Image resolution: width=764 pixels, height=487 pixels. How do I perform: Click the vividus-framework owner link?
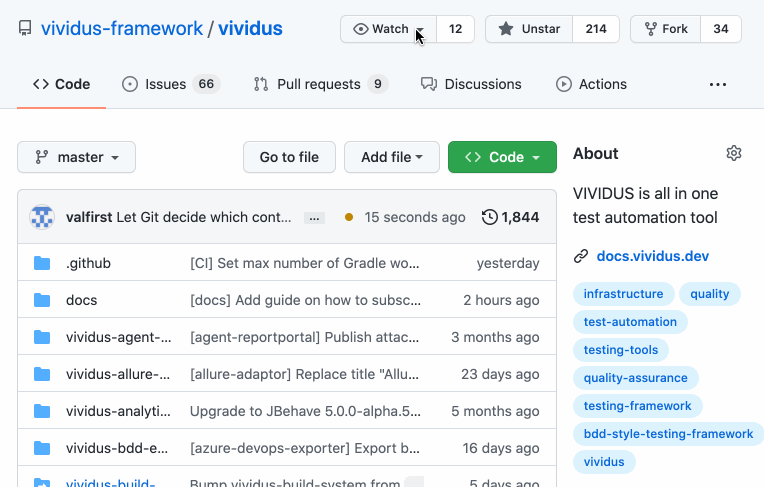(122, 29)
